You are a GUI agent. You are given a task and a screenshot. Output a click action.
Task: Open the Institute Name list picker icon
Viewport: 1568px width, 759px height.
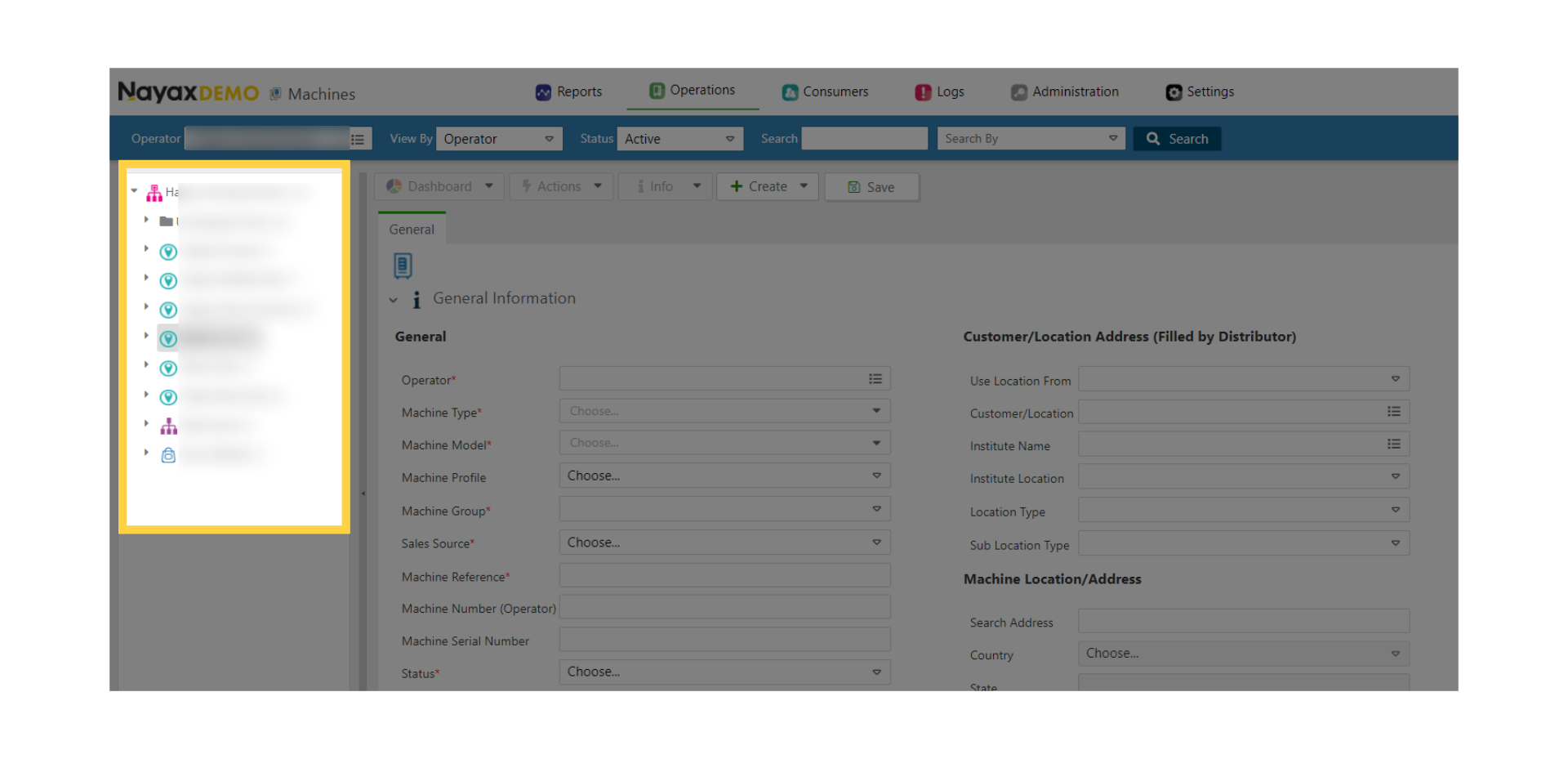click(1394, 444)
